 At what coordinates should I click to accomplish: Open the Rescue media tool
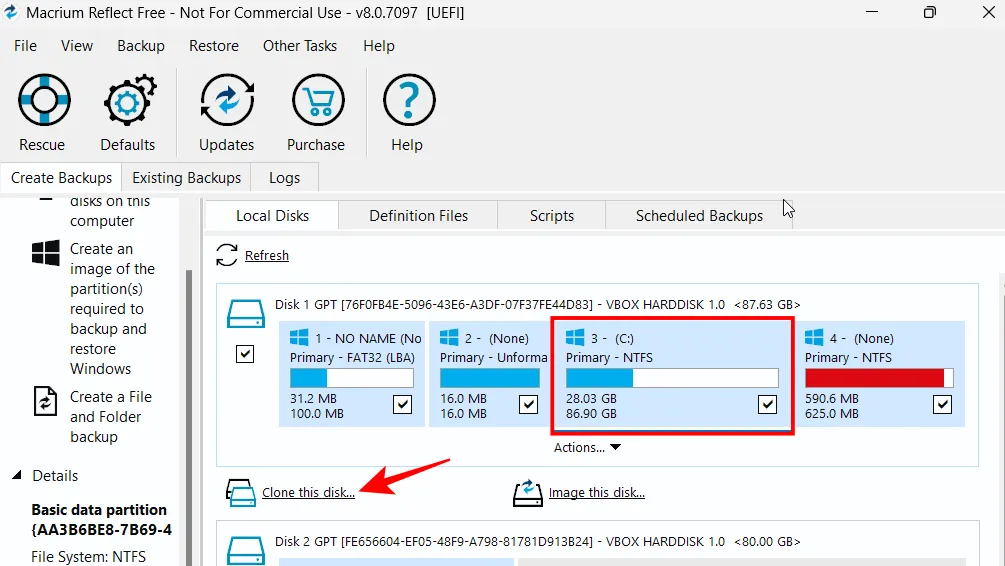click(x=44, y=100)
